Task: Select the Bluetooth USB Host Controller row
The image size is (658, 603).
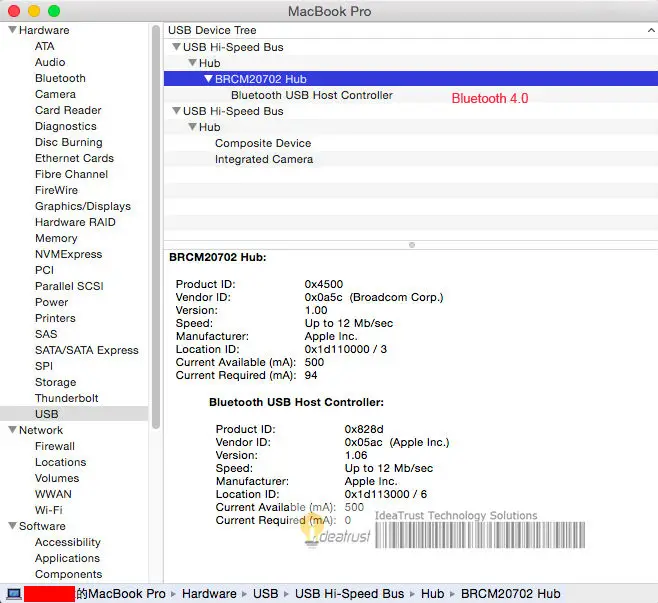Action: point(411,95)
